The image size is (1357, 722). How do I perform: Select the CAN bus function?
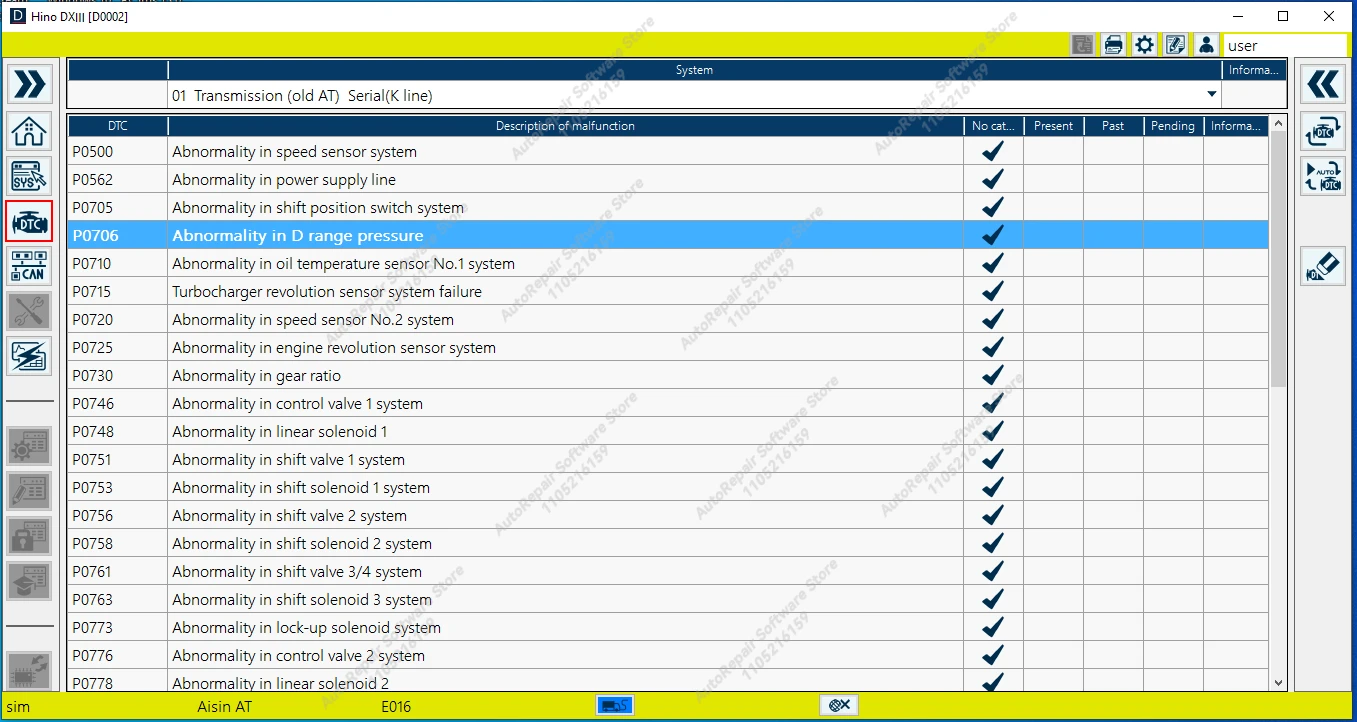[x=29, y=266]
